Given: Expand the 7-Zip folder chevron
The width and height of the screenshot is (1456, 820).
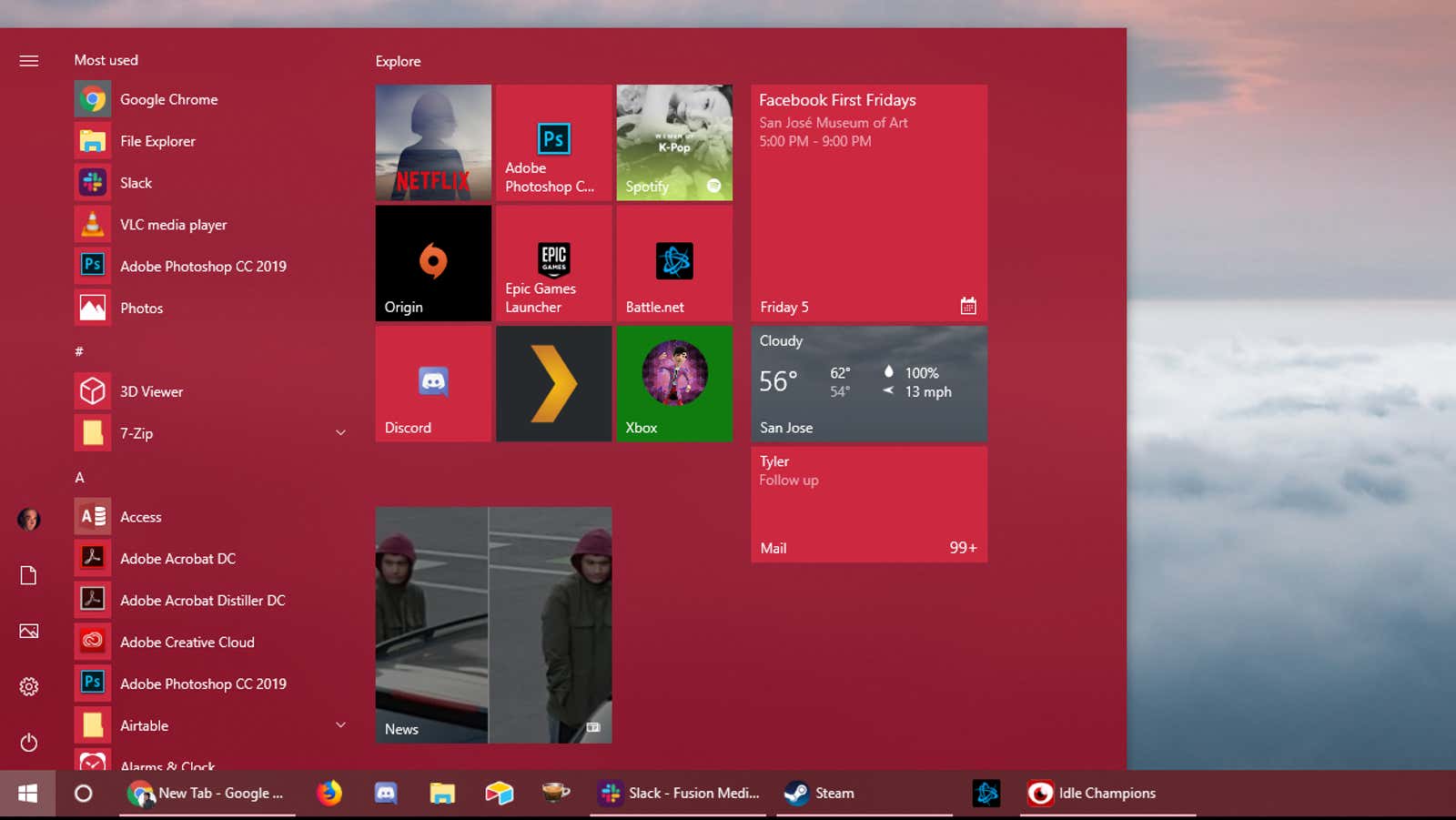Looking at the screenshot, I should click(x=340, y=433).
